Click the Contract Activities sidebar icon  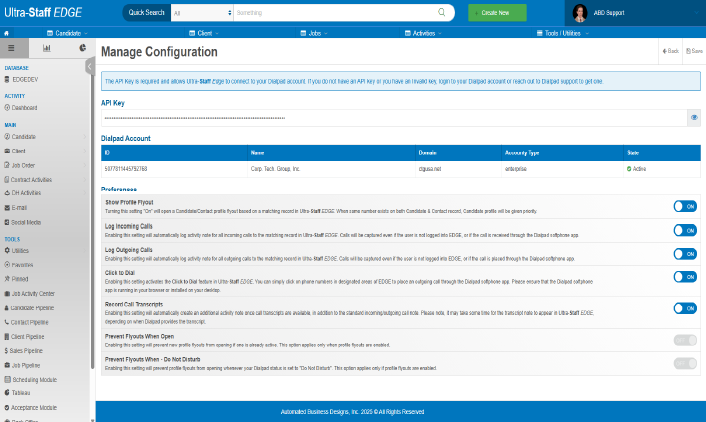pyautogui.click(x=7, y=179)
